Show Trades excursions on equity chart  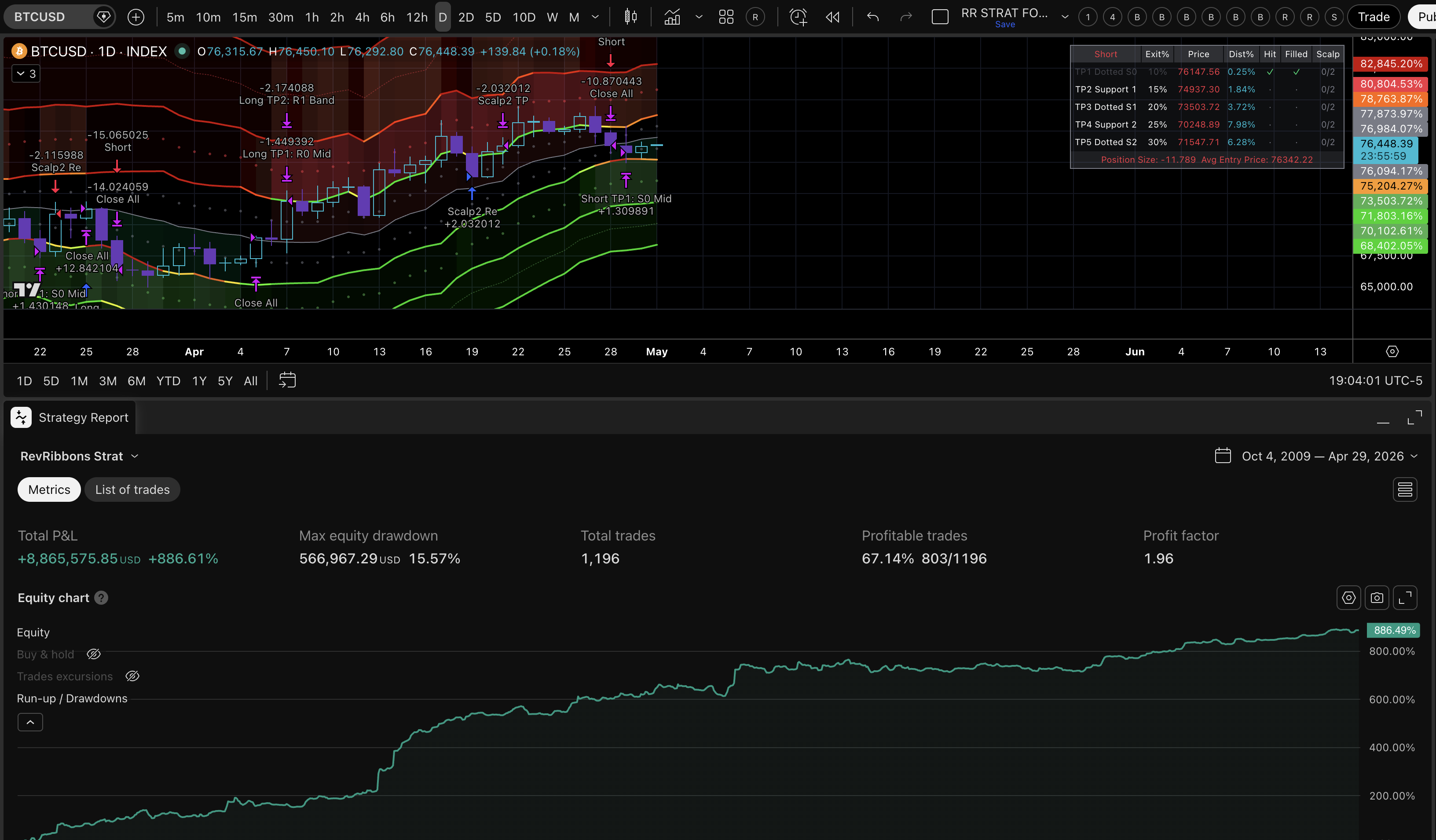pos(132,676)
